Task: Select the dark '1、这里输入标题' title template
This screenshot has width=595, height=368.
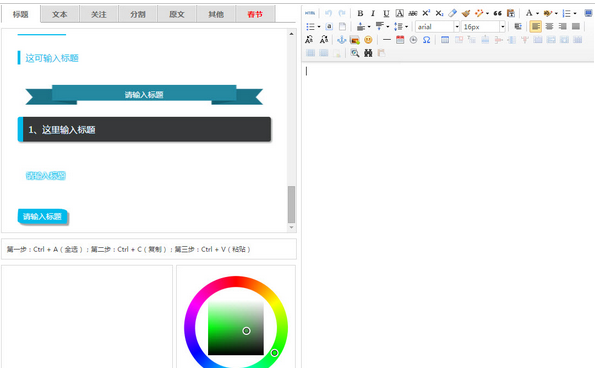Action: (145, 129)
